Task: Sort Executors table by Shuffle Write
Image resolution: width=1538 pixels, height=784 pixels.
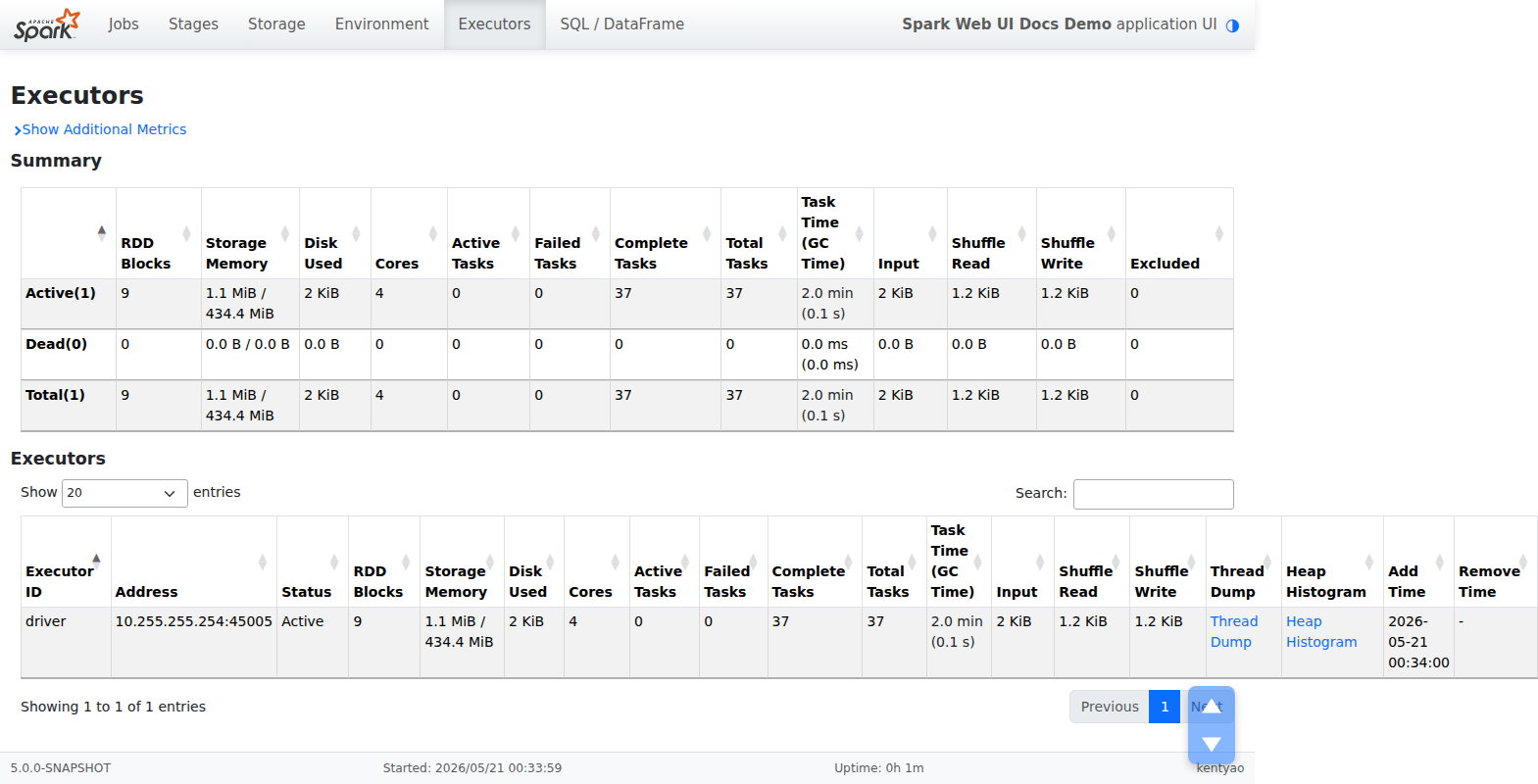Action: [x=1167, y=562]
